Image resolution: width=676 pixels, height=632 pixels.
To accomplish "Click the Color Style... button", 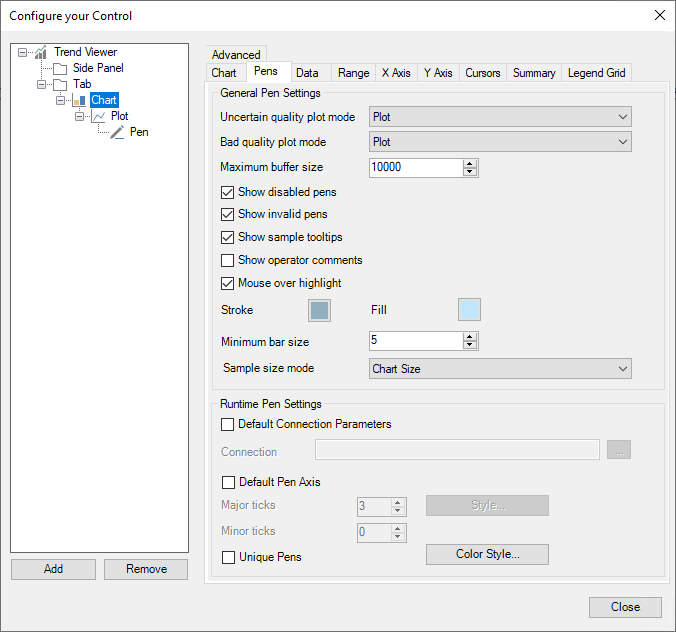I will tap(487, 554).
